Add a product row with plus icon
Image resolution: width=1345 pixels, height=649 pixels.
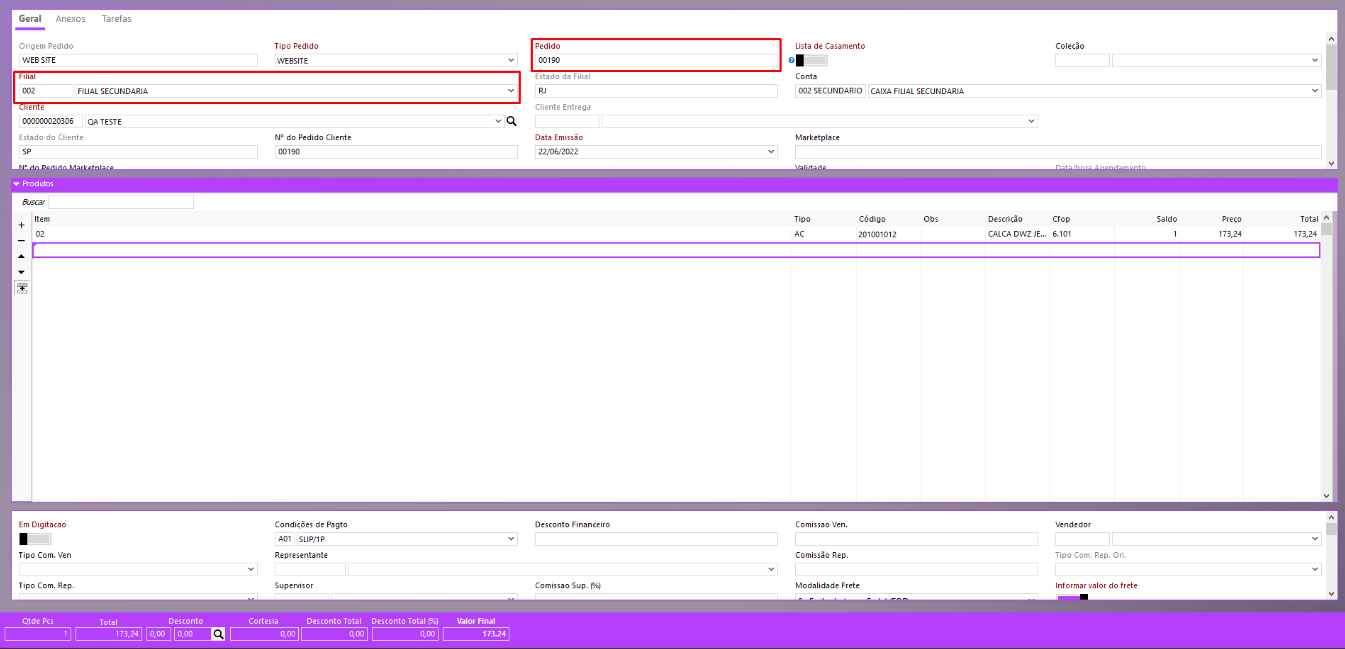pyautogui.click(x=22, y=225)
